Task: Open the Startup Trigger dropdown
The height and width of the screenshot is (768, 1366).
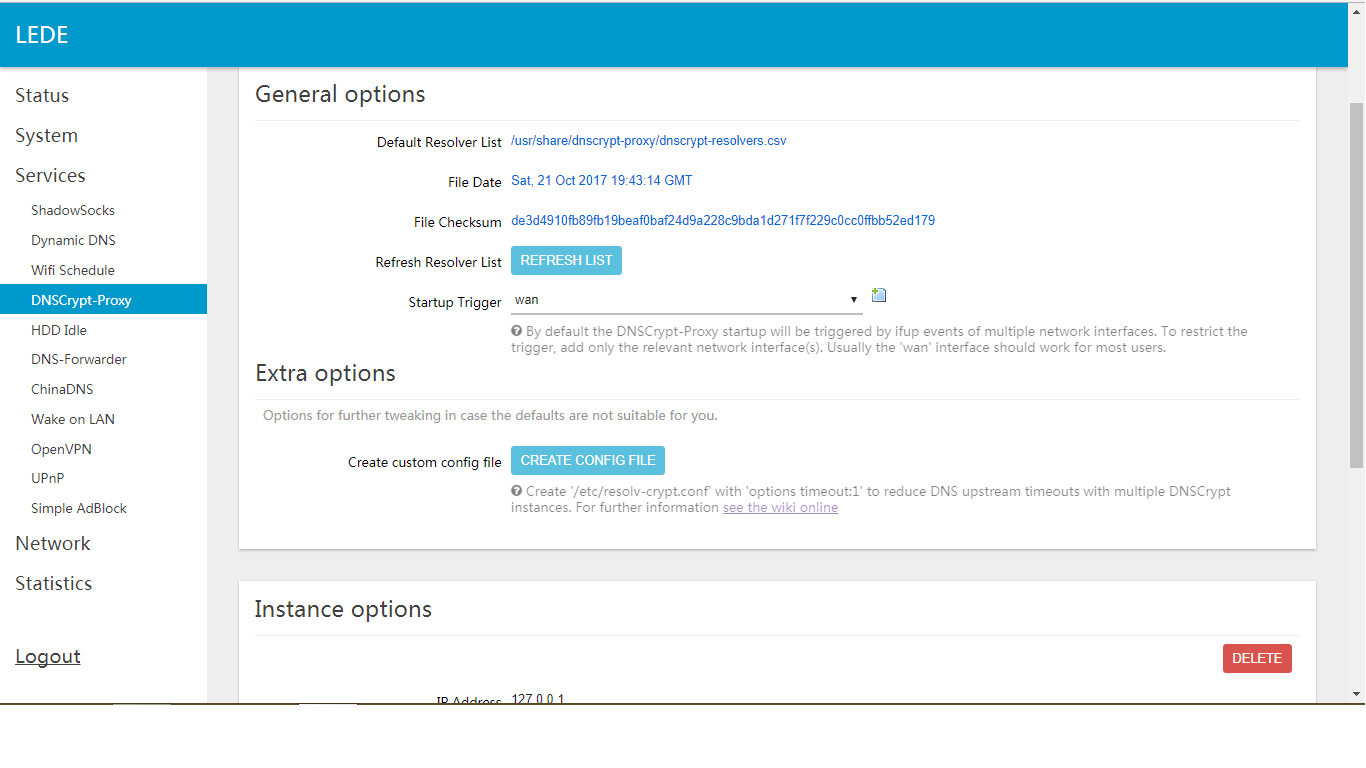Action: click(x=686, y=300)
